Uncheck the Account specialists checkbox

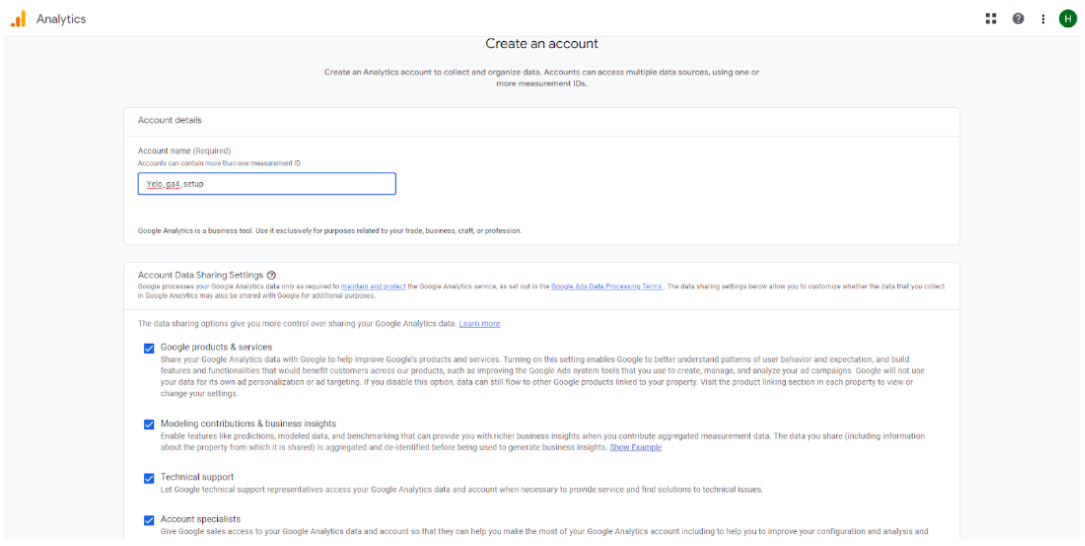pos(149,520)
